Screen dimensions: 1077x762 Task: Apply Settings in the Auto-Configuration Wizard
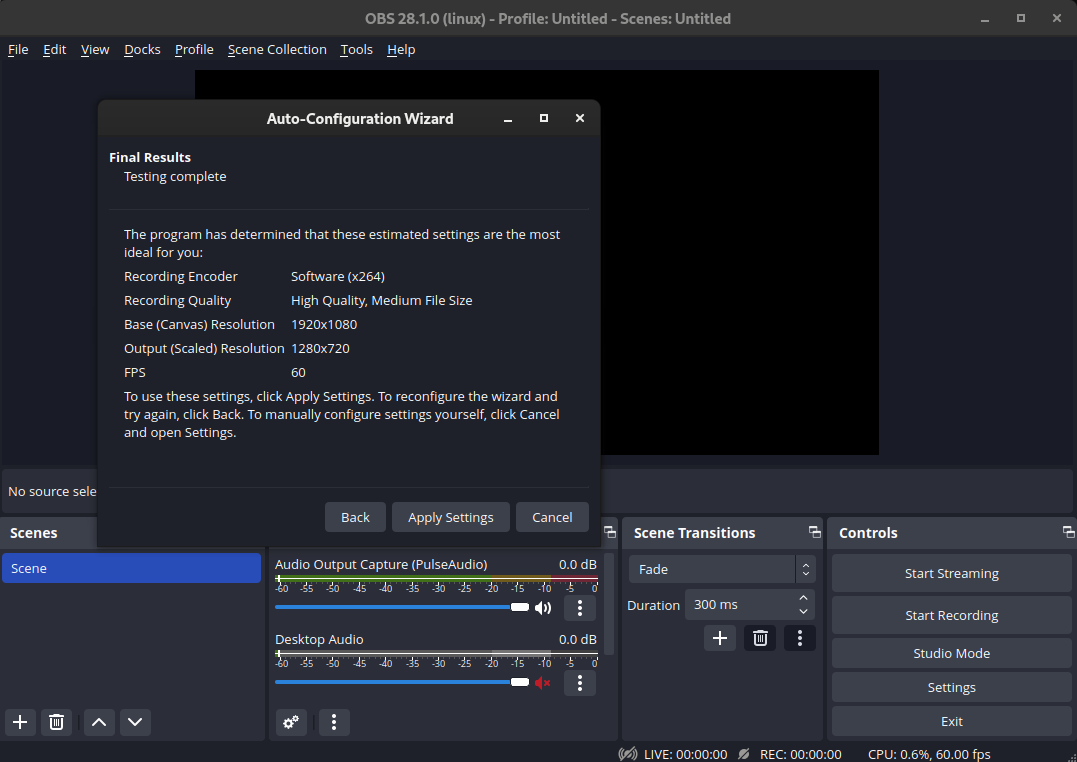450,517
